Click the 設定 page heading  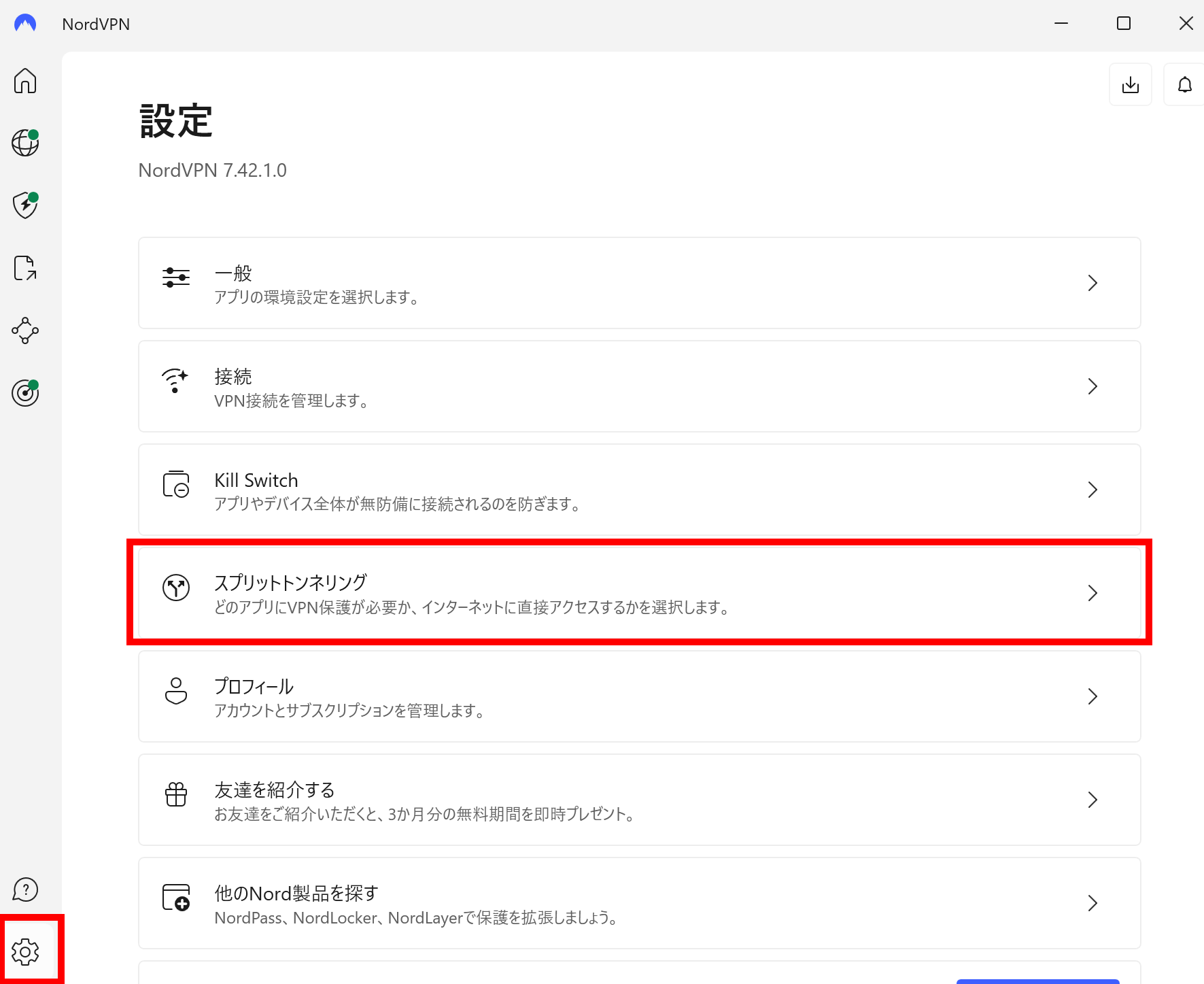[176, 122]
